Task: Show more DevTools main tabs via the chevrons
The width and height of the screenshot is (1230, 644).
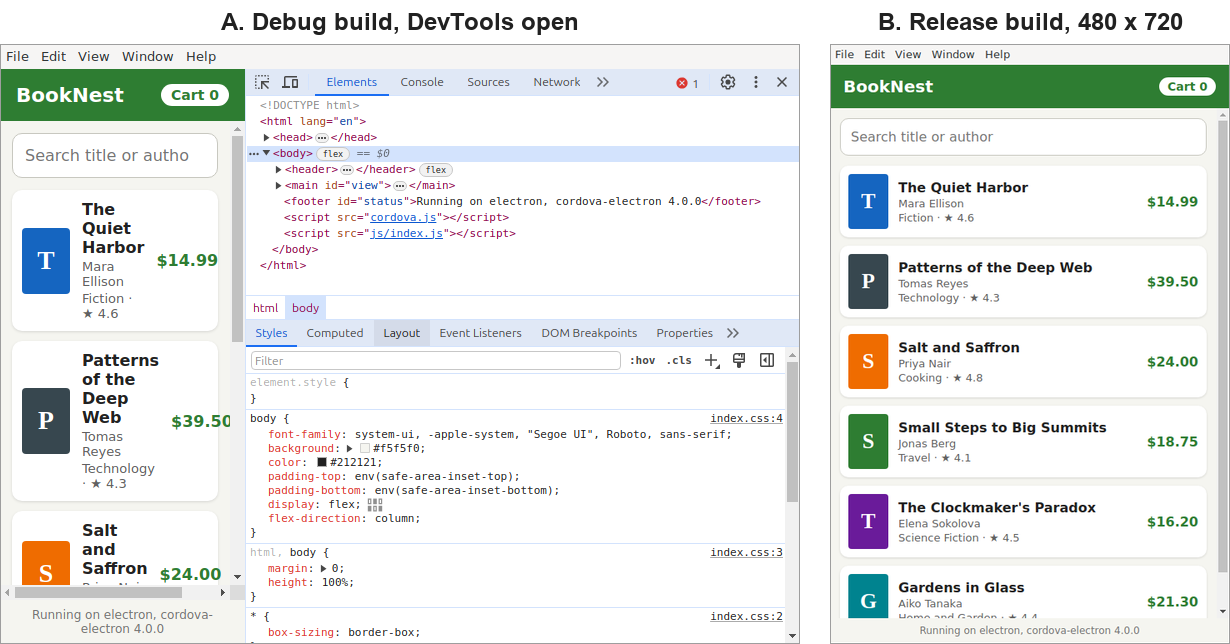Action: (603, 82)
